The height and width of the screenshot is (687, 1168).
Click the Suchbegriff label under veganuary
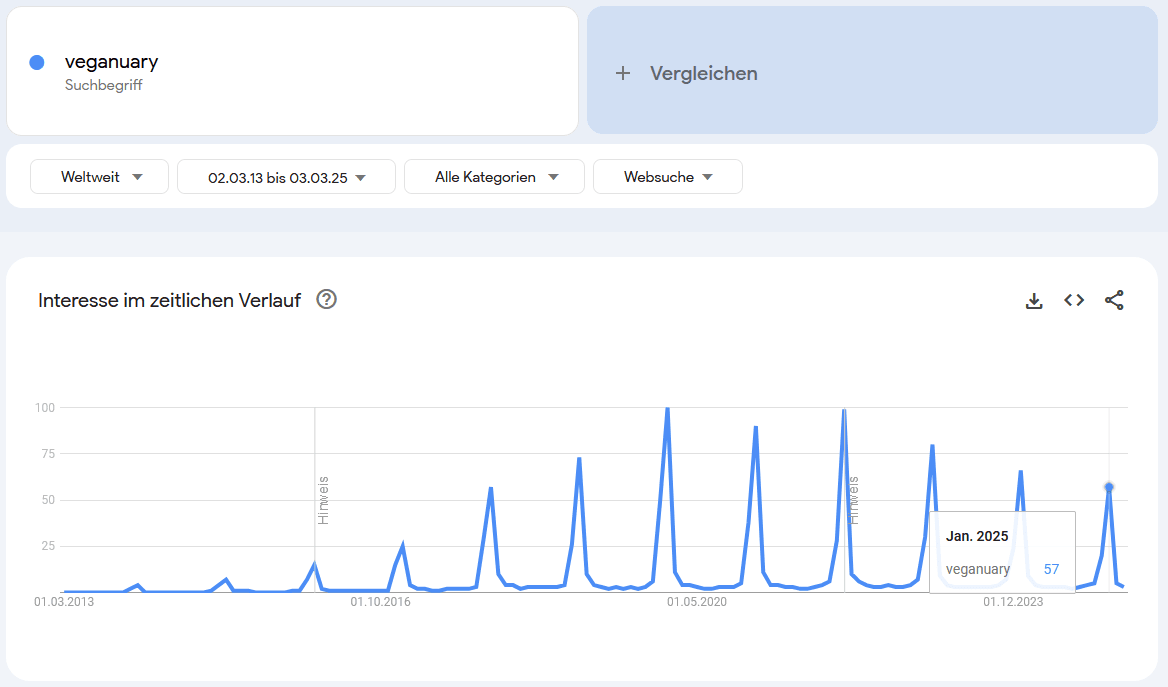click(x=103, y=85)
